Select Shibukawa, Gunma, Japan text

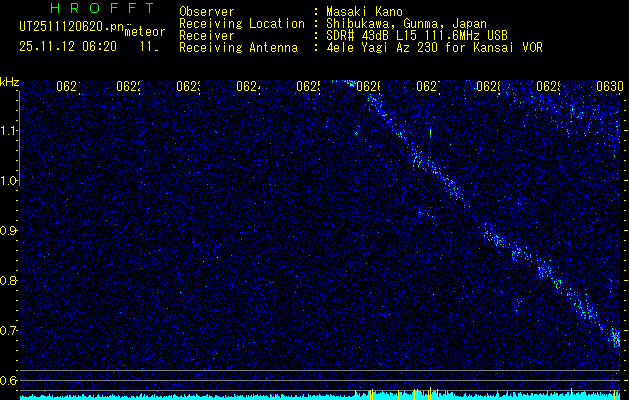coord(406,24)
